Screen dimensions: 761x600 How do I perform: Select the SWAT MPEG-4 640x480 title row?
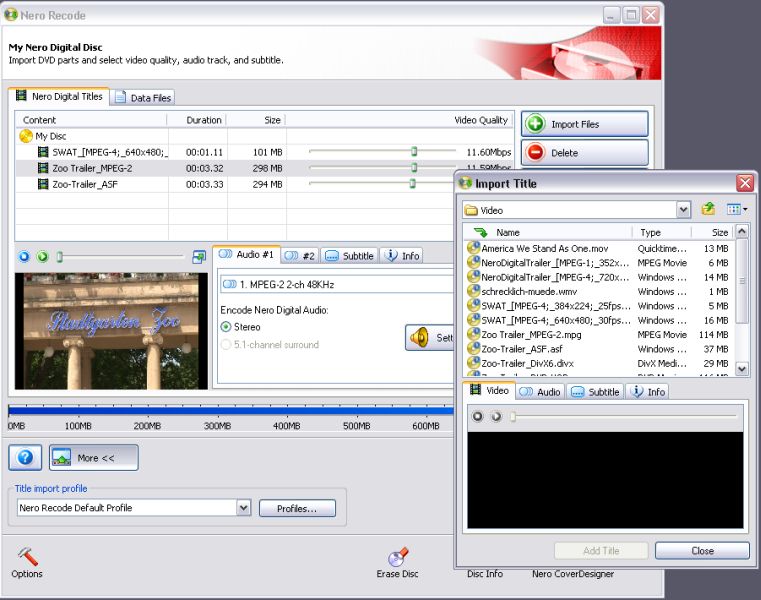(x=264, y=152)
